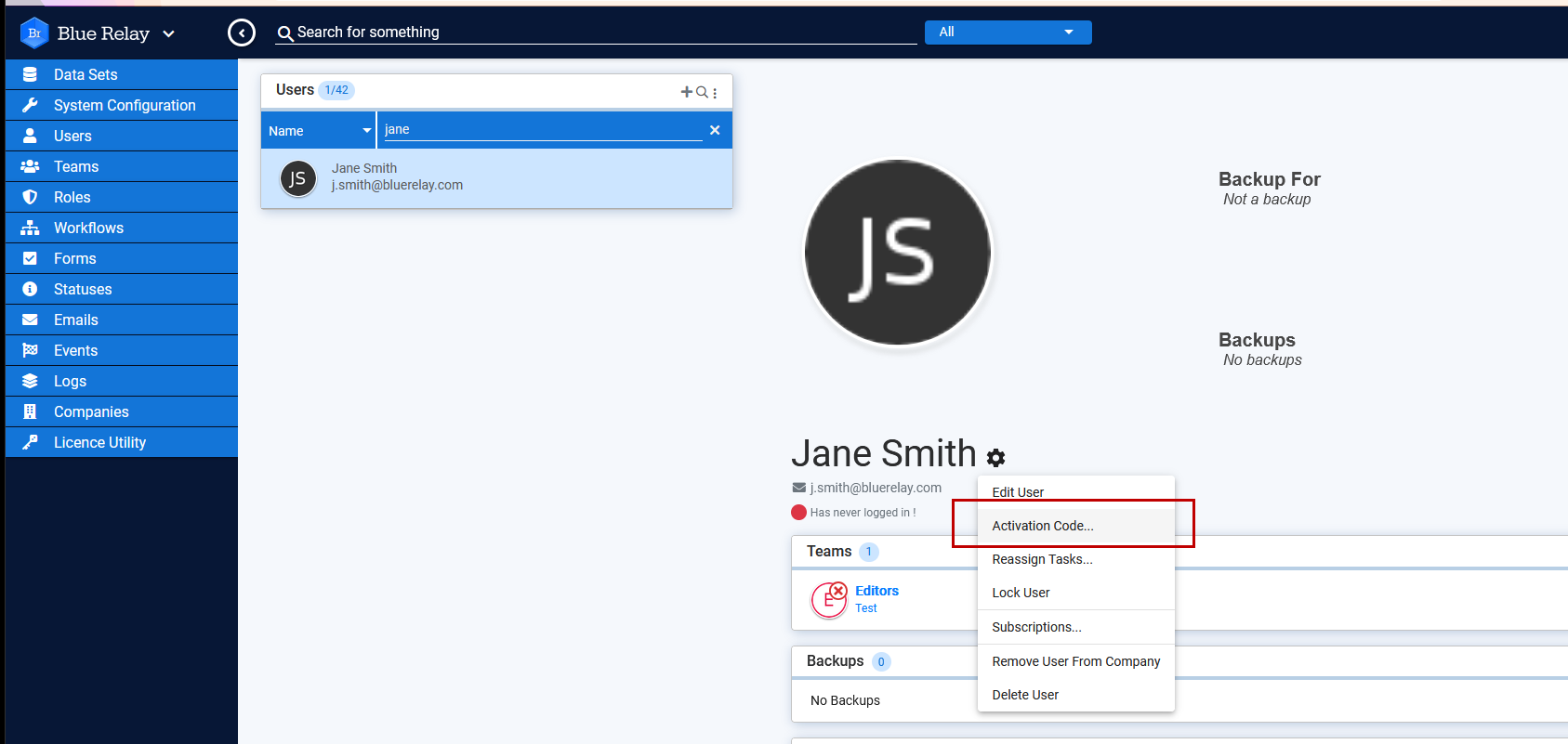Open the Name filter field dropdown
The image size is (1568, 744).
(319, 131)
